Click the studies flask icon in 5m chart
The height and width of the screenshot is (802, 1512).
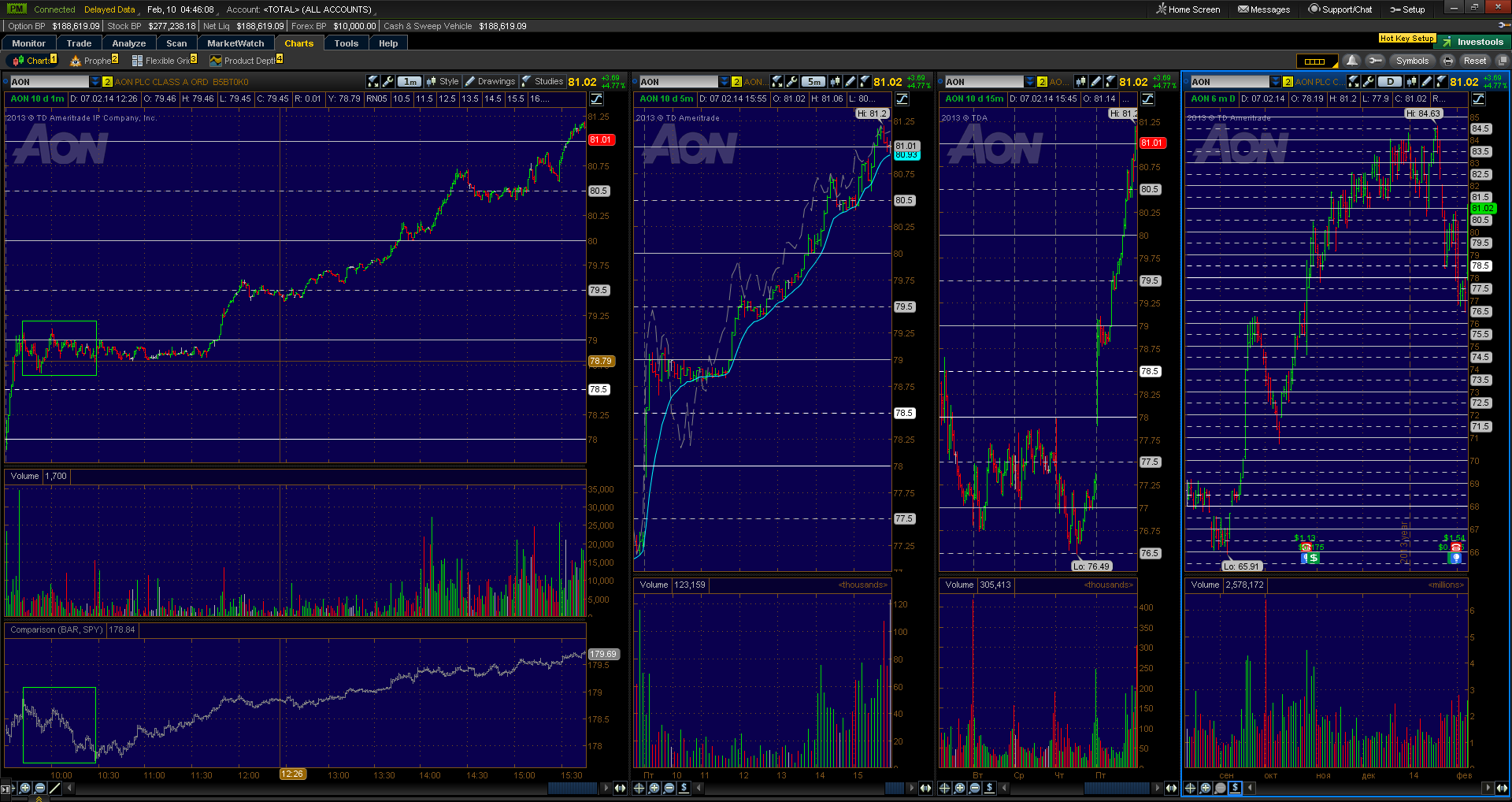click(865, 82)
